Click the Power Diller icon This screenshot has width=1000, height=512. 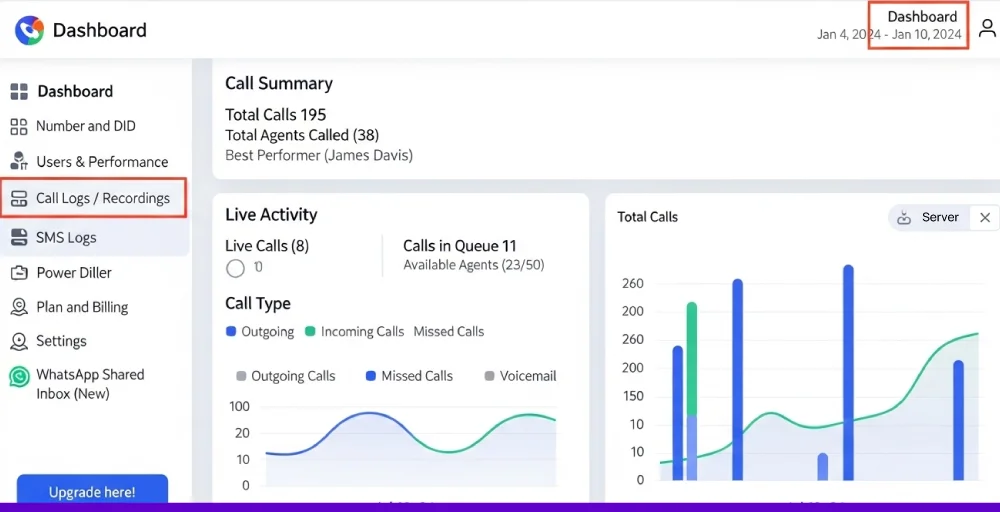19,273
